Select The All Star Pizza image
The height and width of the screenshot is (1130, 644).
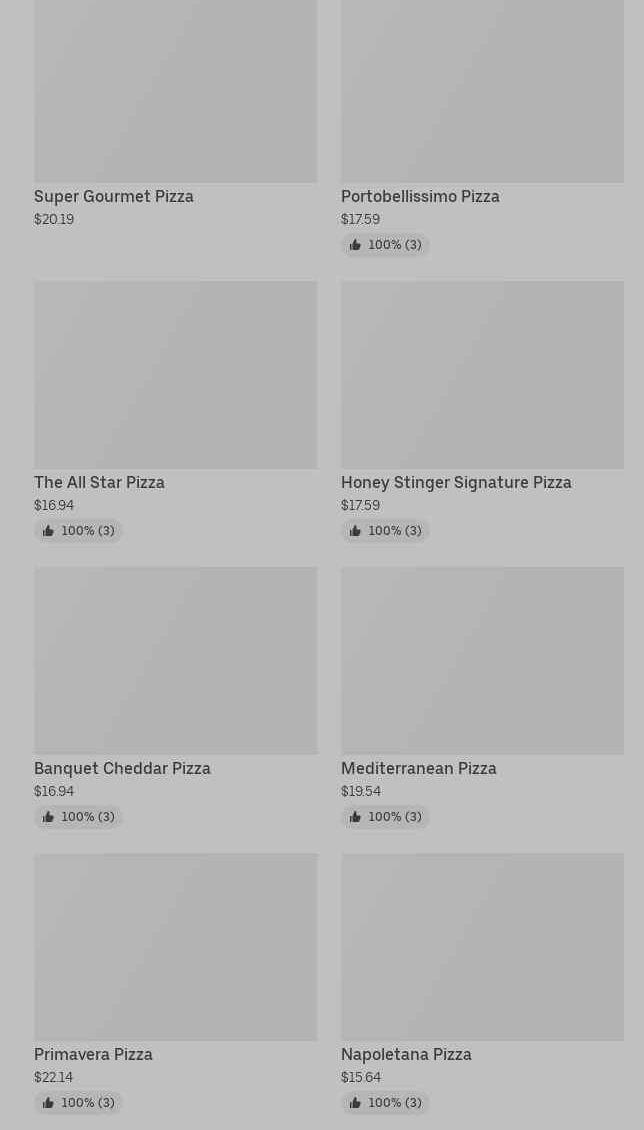tap(175, 374)
